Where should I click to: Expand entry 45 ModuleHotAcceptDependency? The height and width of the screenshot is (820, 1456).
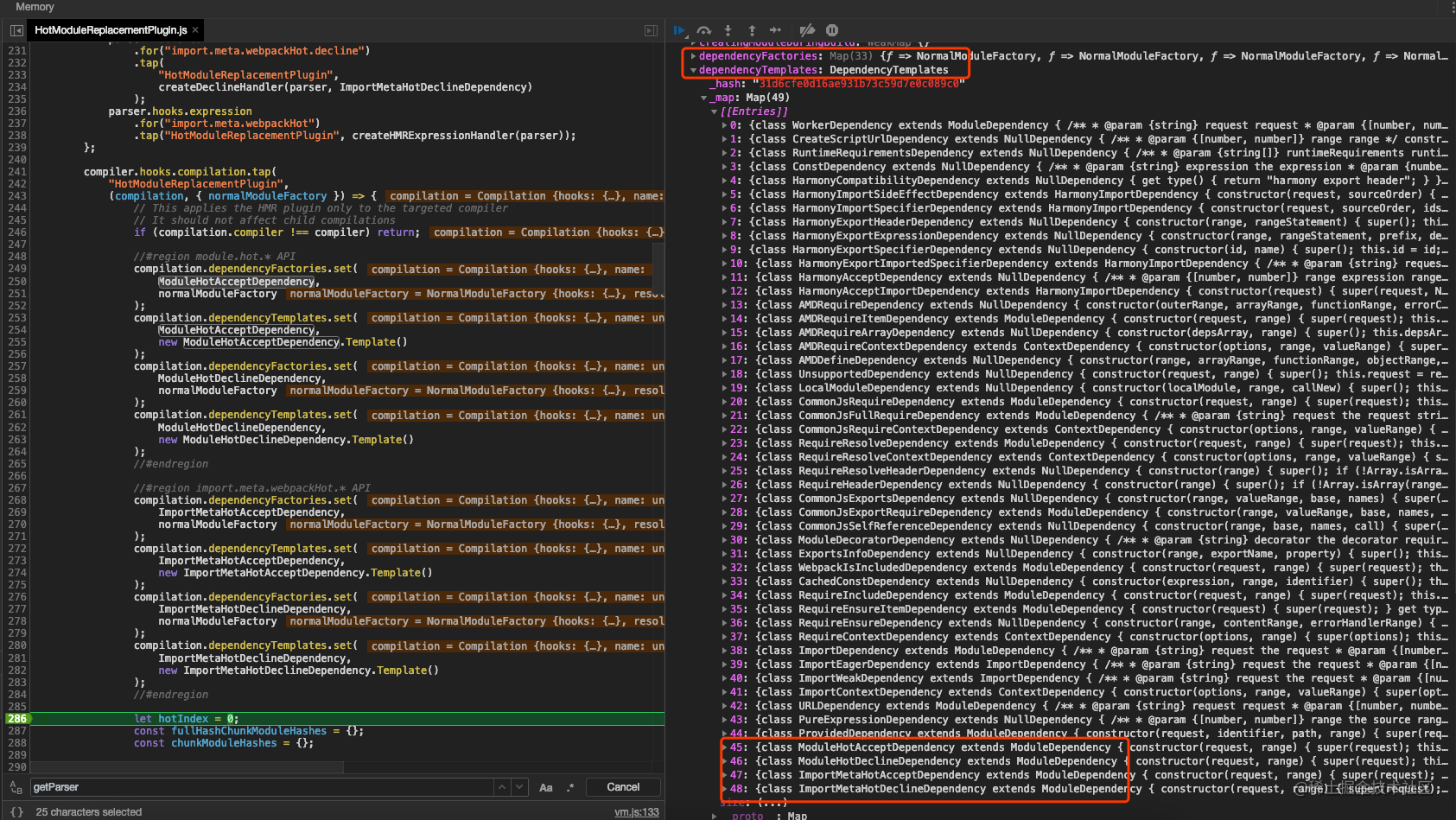pos(724,747)
